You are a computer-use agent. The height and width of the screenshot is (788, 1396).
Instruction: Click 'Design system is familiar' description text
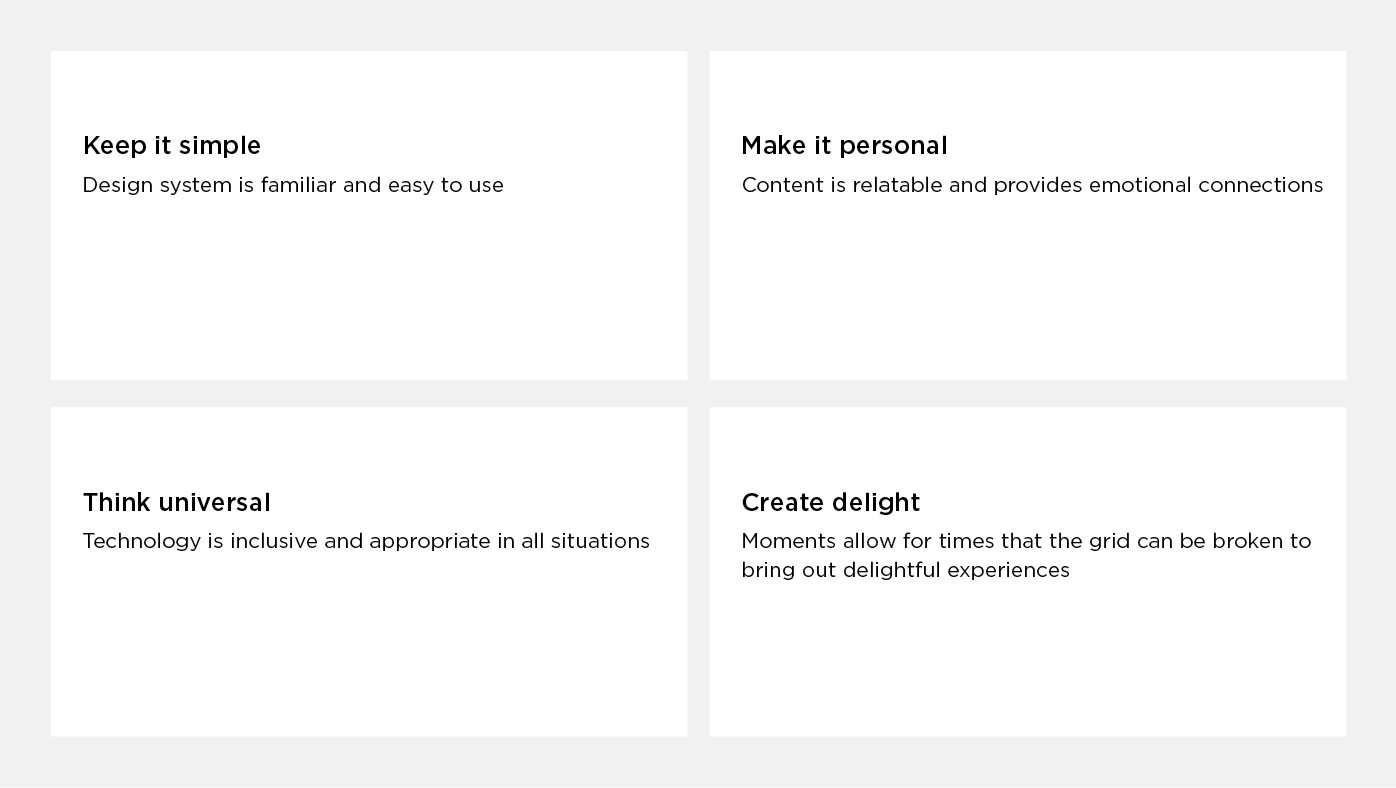293,185
